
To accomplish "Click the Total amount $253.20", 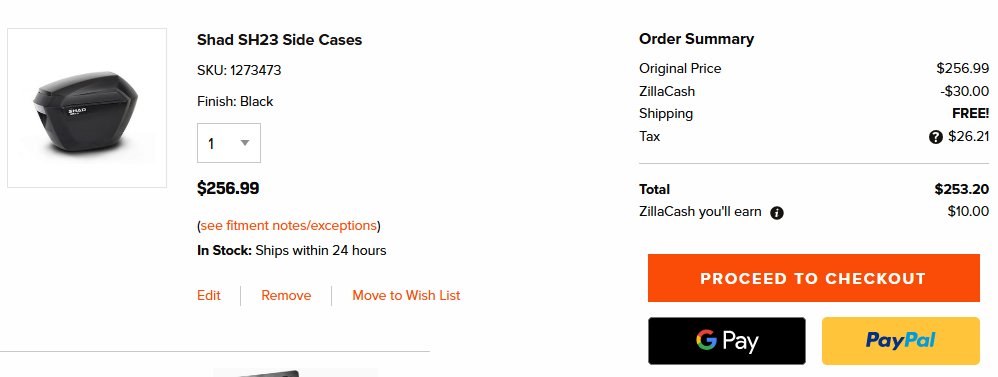I will [962, 189].
